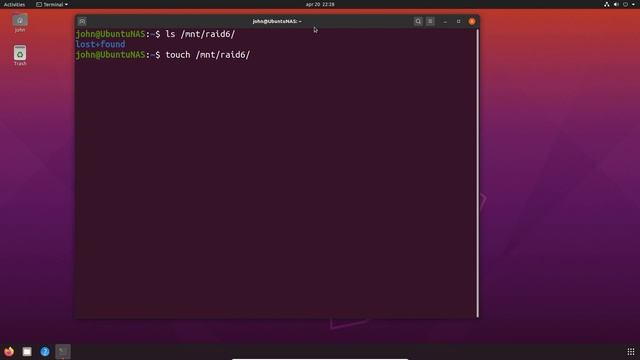Expand the Terminal app menu in top bar
Screen dimensions: 640x360
(x=52, y=4)
